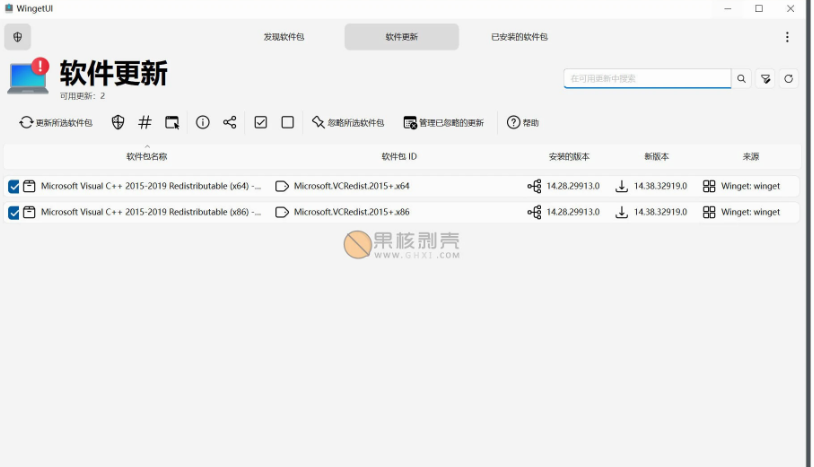This screenshot has height=467, width=814.
Task: Open 帮助 help button
Action: [x=523, y=122]
